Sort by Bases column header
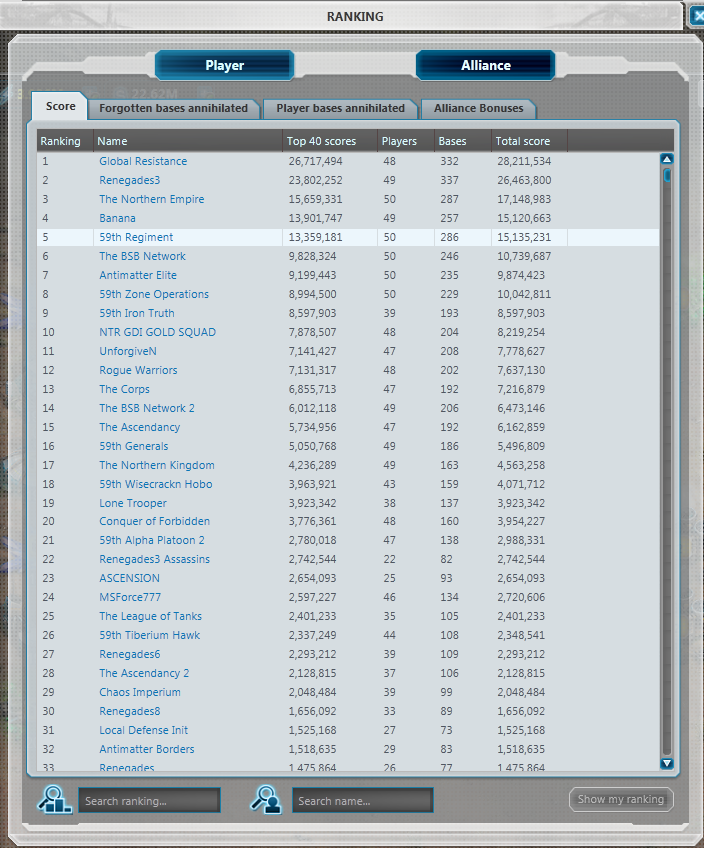 coord(463,141)
